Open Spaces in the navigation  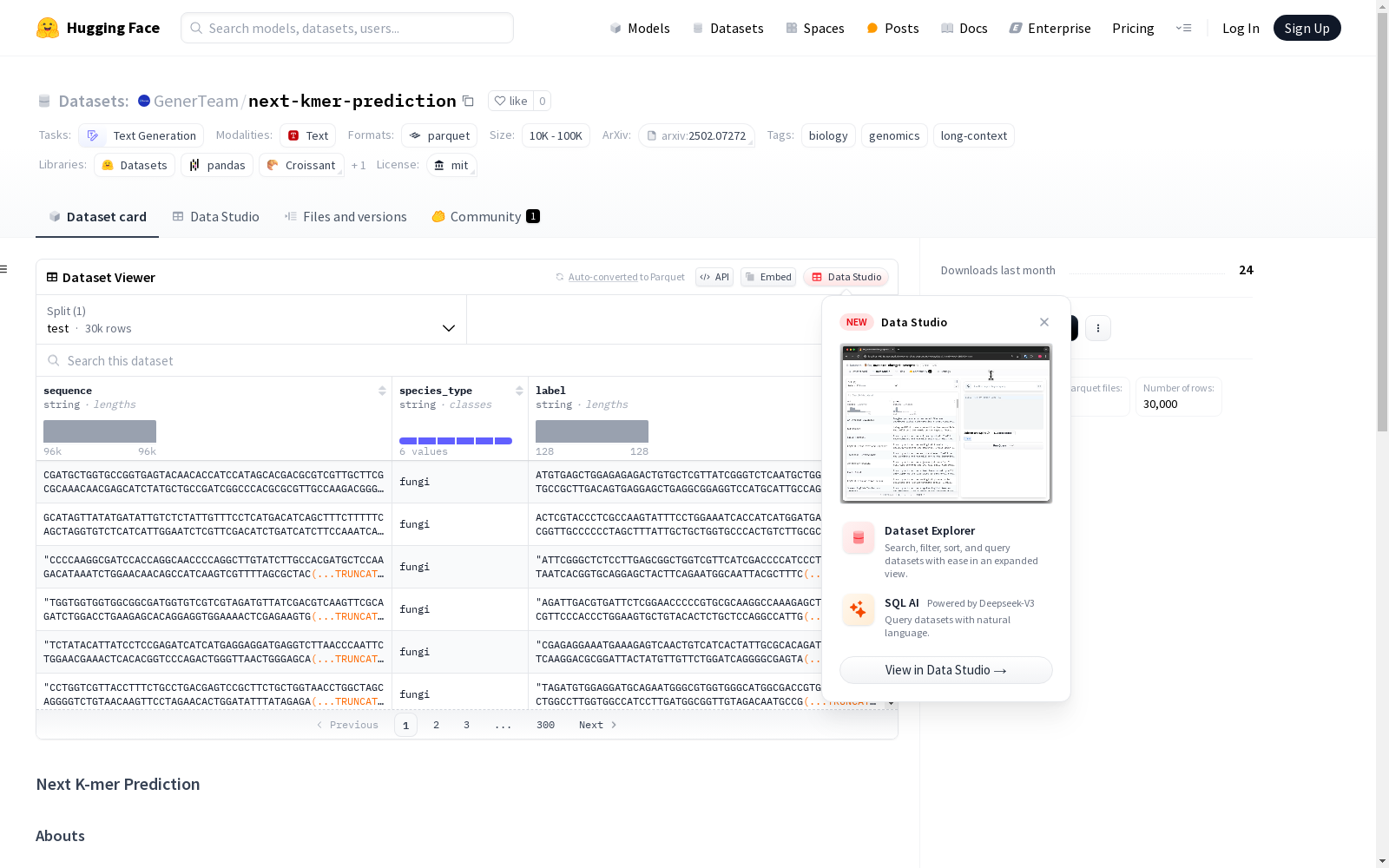coord(815,28)
